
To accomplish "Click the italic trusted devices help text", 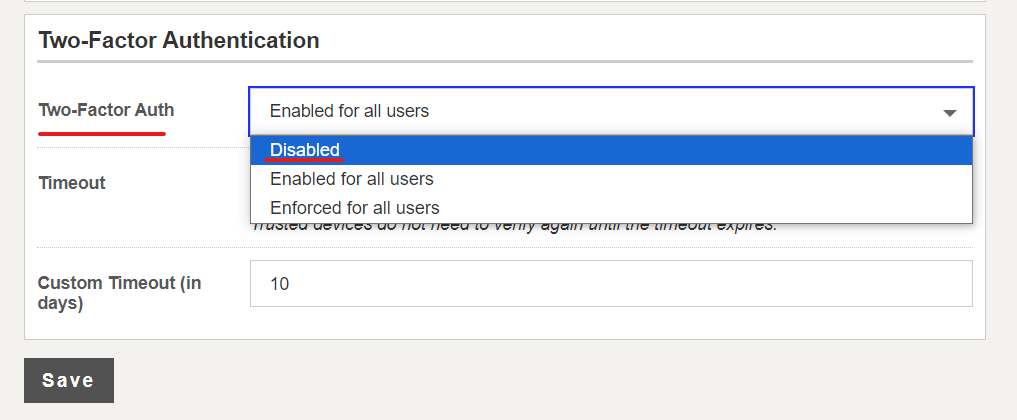I will coord(515,226).
